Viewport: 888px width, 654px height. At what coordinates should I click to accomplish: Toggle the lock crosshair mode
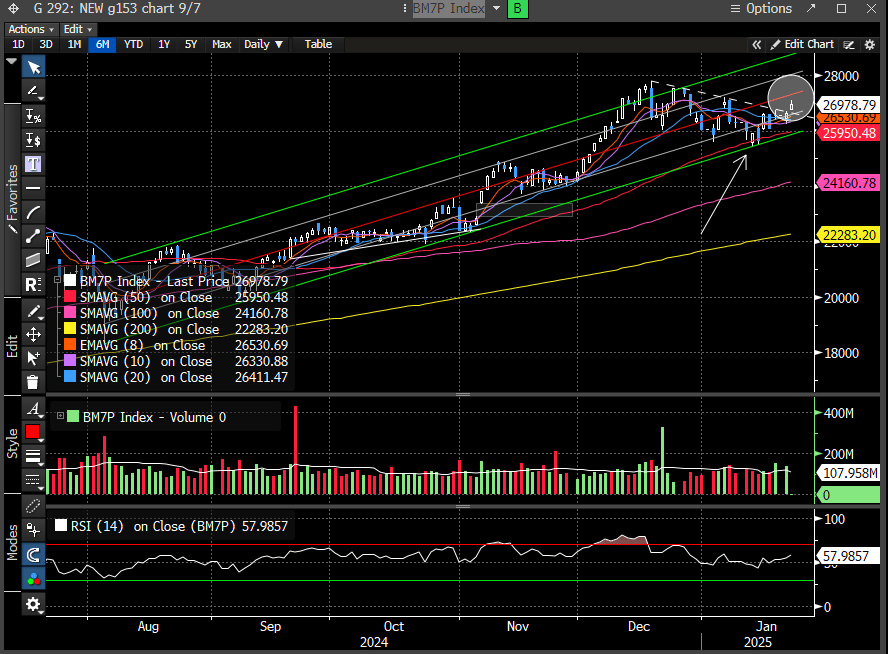pos(33,530)
